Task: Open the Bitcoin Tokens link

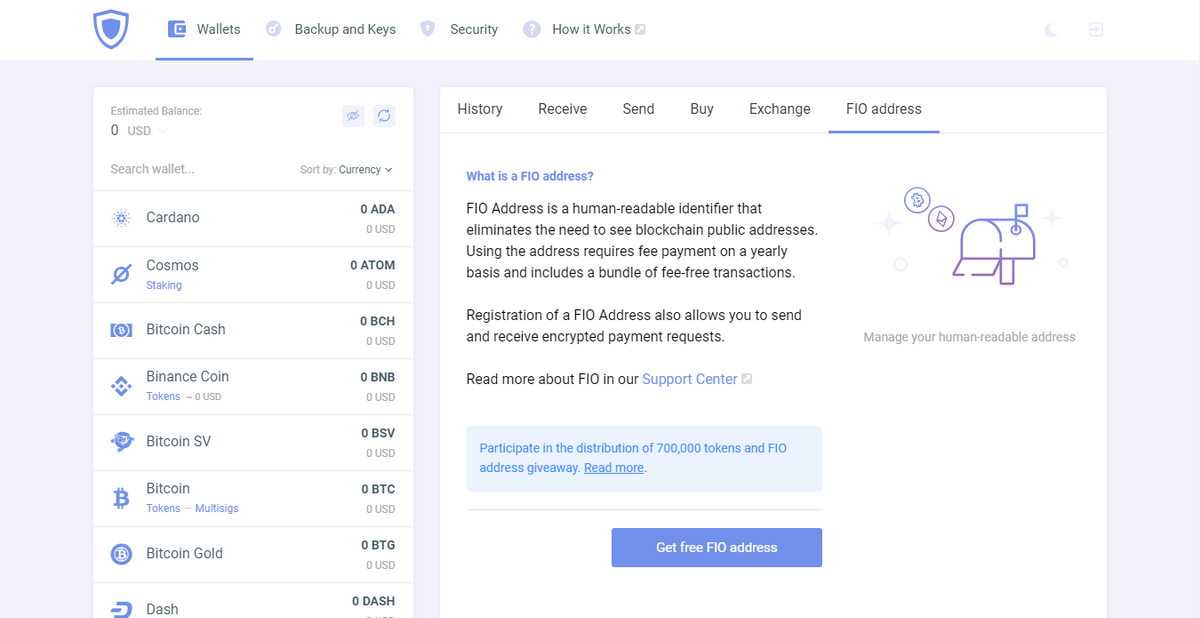Action: 163,508
